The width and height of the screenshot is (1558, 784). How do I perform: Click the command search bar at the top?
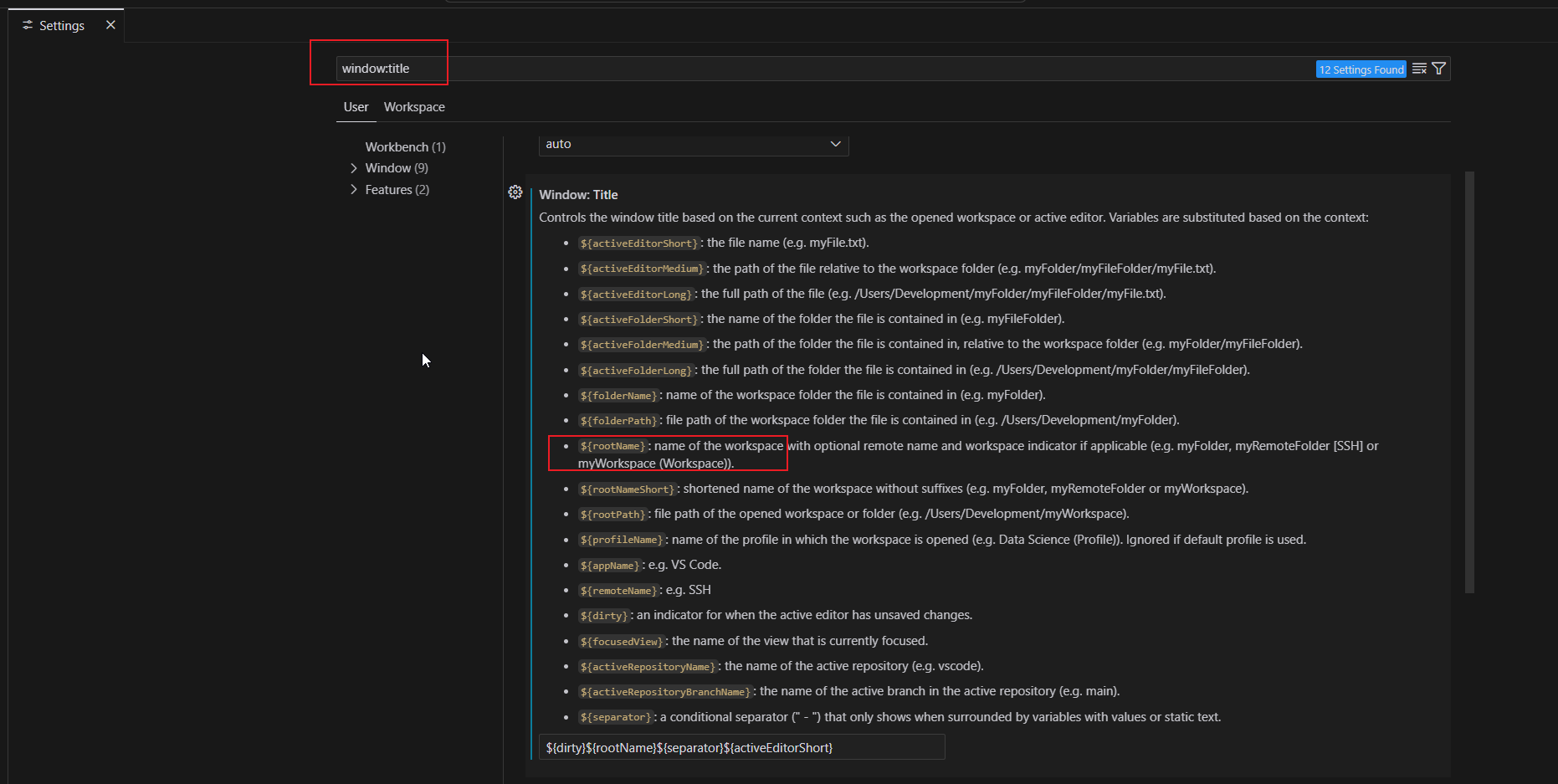click(735, 1)
